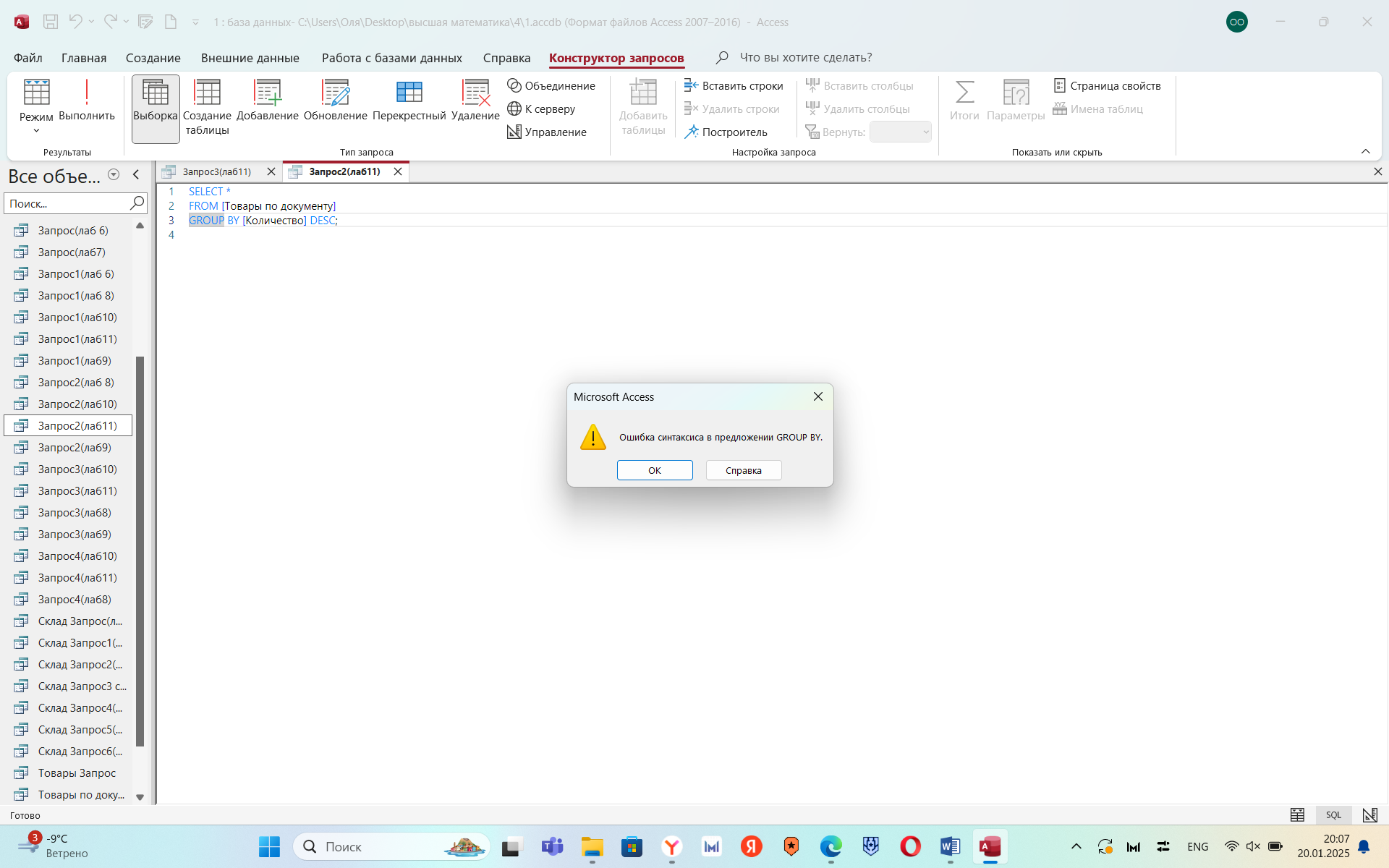Select Запрос3(лаб9) in the object list

click(x=68, y=534)
